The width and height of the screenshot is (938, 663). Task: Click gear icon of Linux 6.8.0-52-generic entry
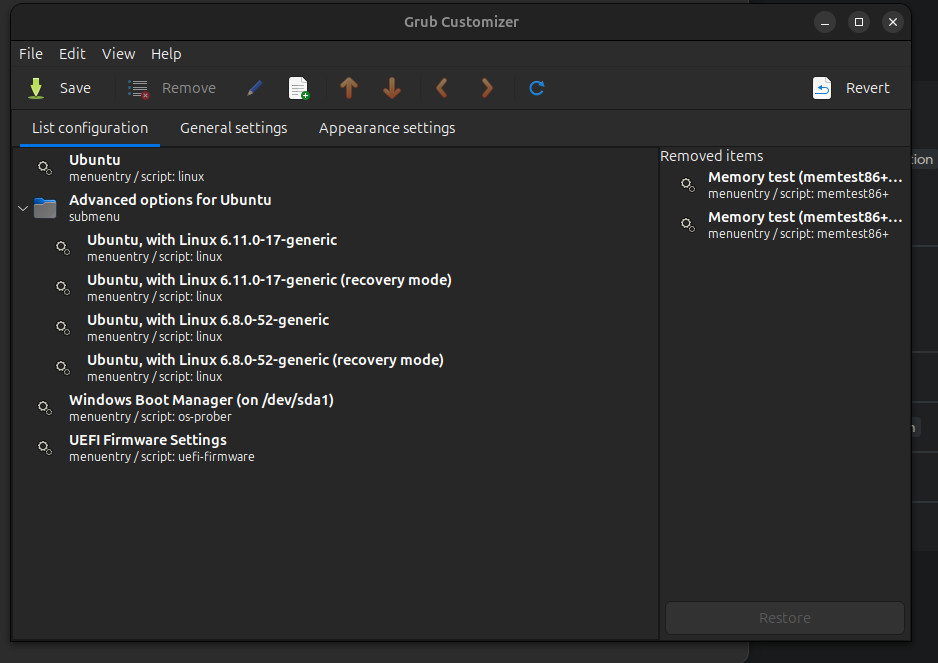tap(63, 327)
